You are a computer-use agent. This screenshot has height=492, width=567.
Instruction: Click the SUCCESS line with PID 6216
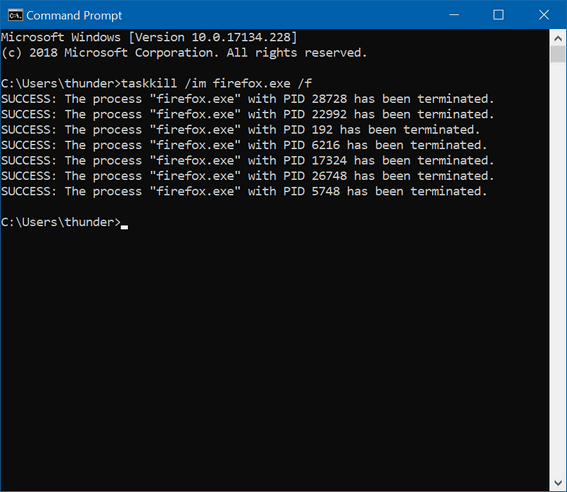[x=244, y=145]
